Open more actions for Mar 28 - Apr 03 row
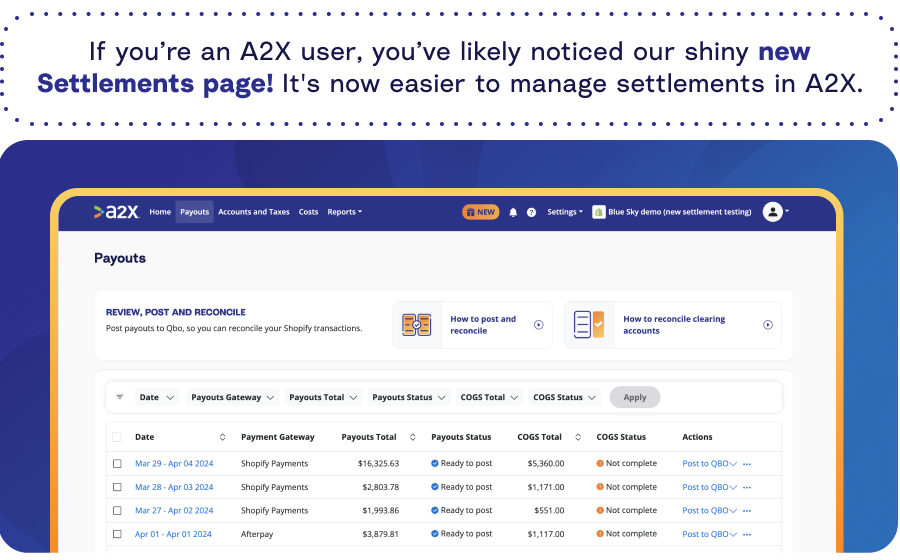Screen dimensions: 900x560 point(747,488)
